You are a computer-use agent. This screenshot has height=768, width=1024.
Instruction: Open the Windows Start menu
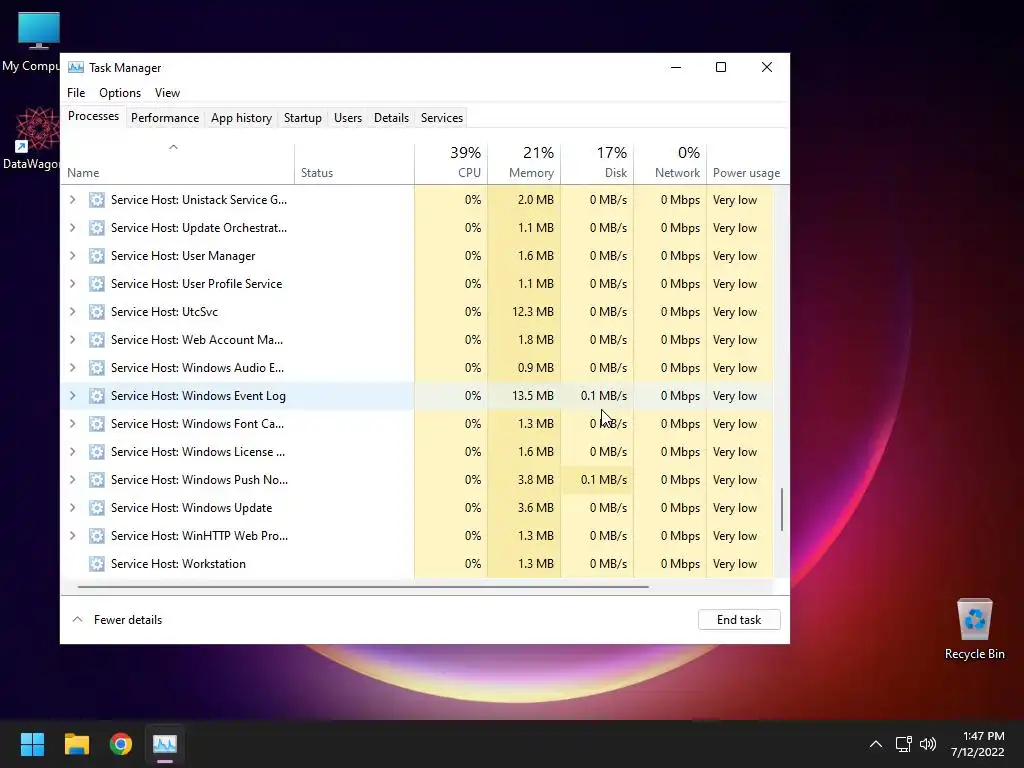tap(32, 744)
